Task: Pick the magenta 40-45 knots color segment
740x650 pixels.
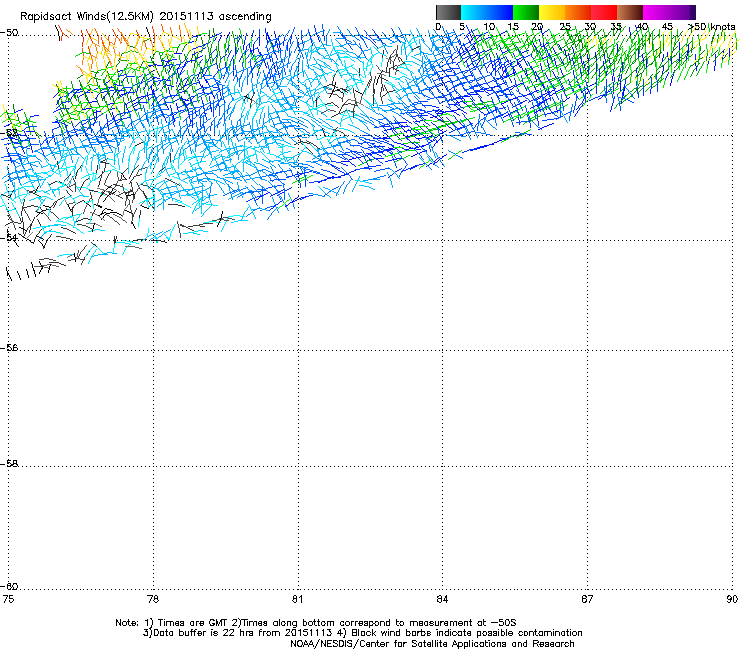Action: (656, 12)
